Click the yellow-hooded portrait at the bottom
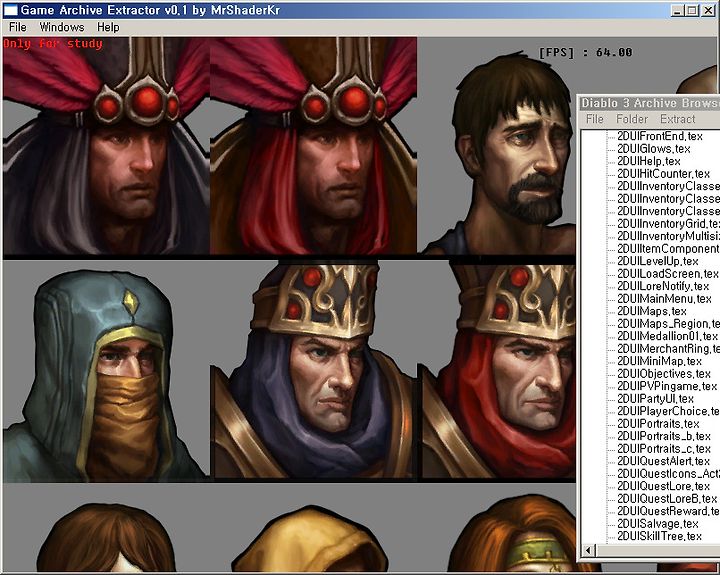The height and width of the screenshot is (575, 720). tap(309, 540)
